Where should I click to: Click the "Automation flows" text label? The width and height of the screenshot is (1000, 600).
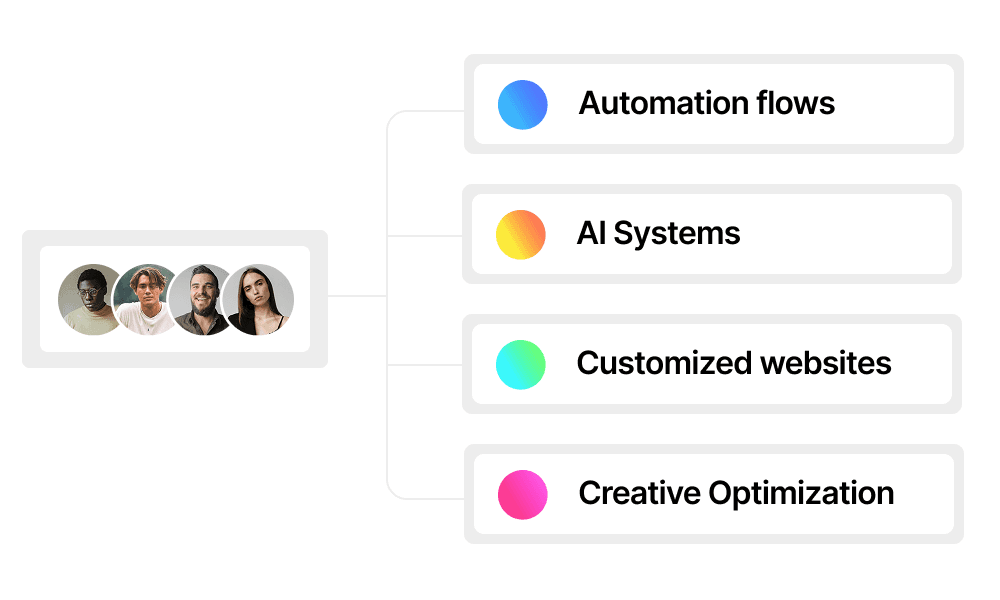click(x=706, y=103)
